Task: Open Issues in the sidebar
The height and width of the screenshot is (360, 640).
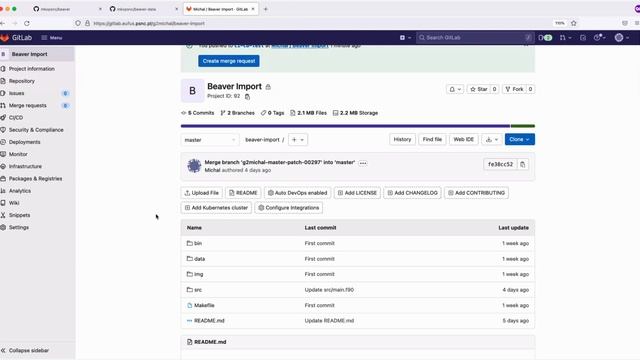Action: pyautogui.click(x=17, y=93)
